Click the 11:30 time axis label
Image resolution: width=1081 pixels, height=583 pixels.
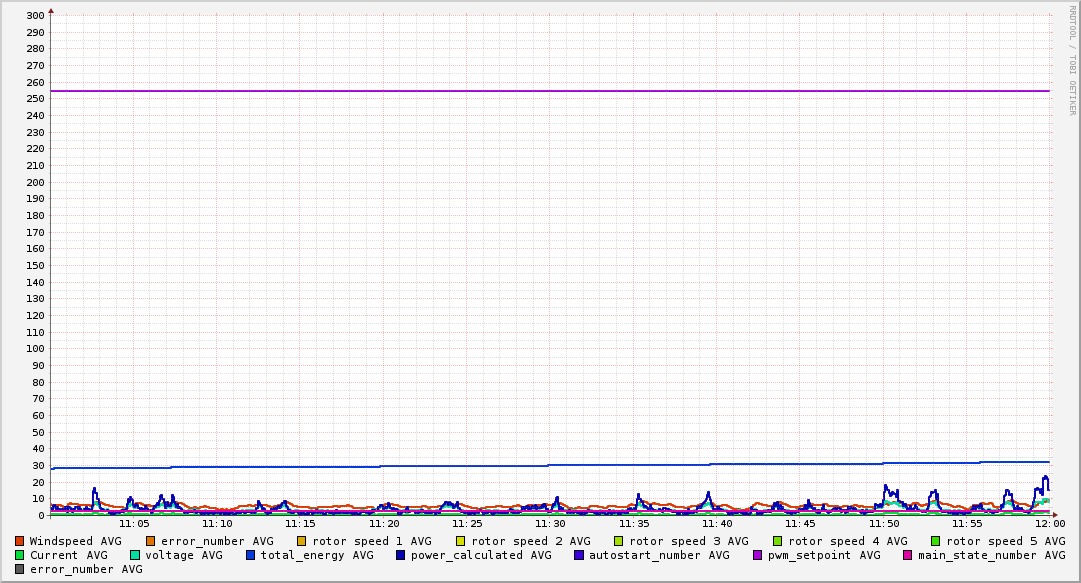(550, 523)
